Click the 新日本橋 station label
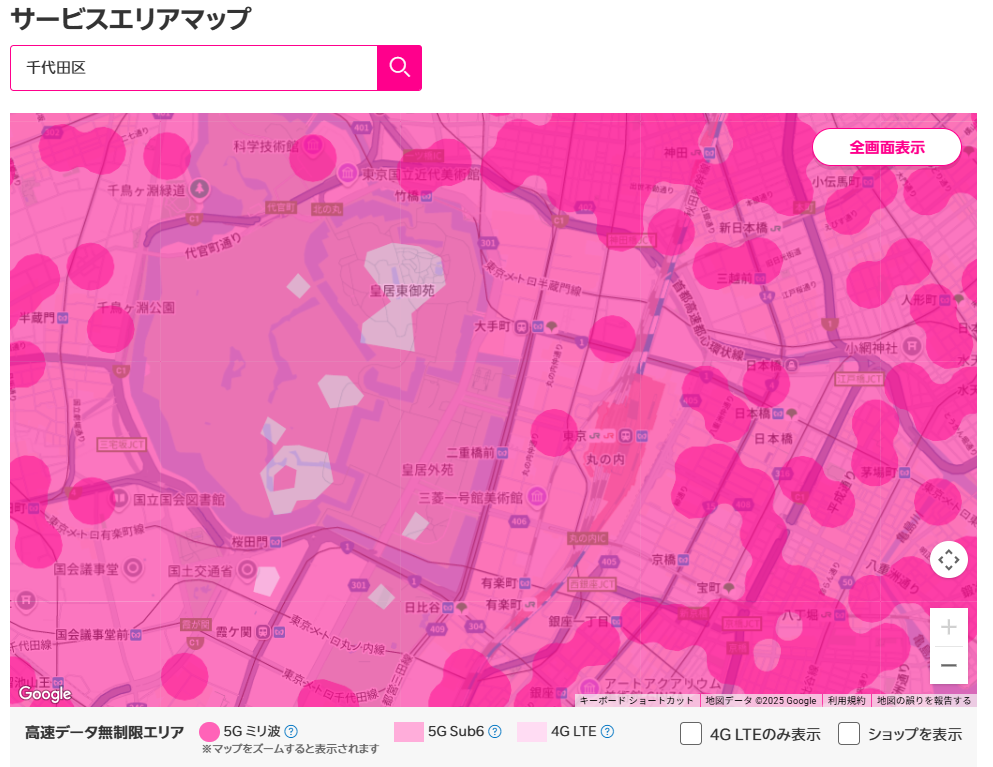This screenshot has width=993, height=767. point(743,227)
